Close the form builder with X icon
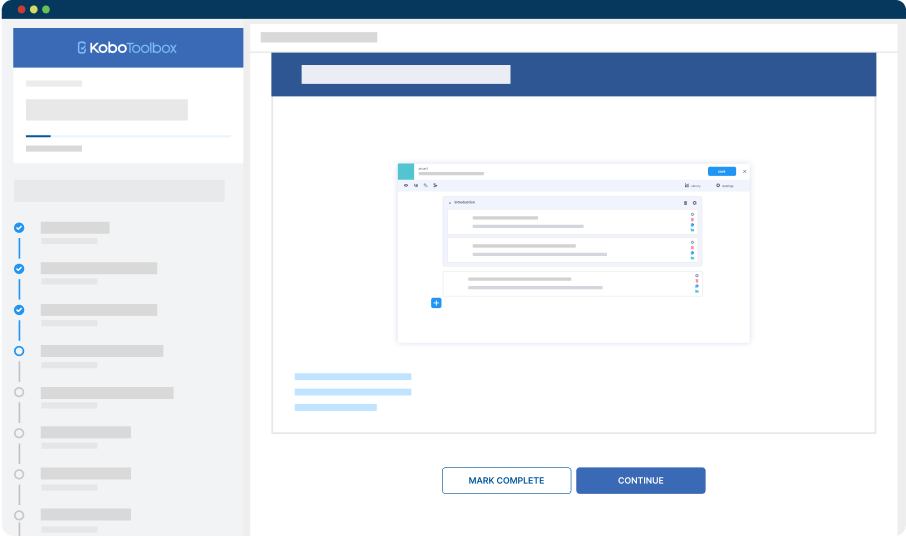The width and height of the screenshot is (906, 538). [744, 171]
